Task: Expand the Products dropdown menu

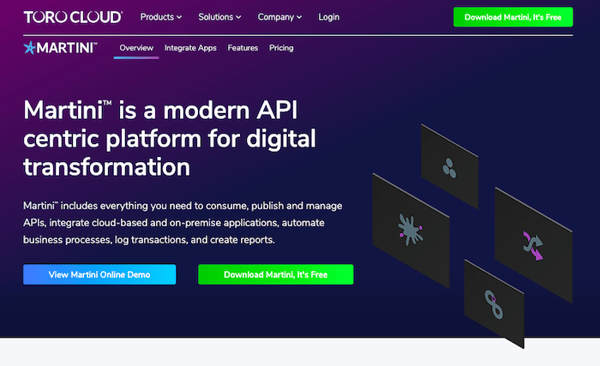Action: pos(161,17)
